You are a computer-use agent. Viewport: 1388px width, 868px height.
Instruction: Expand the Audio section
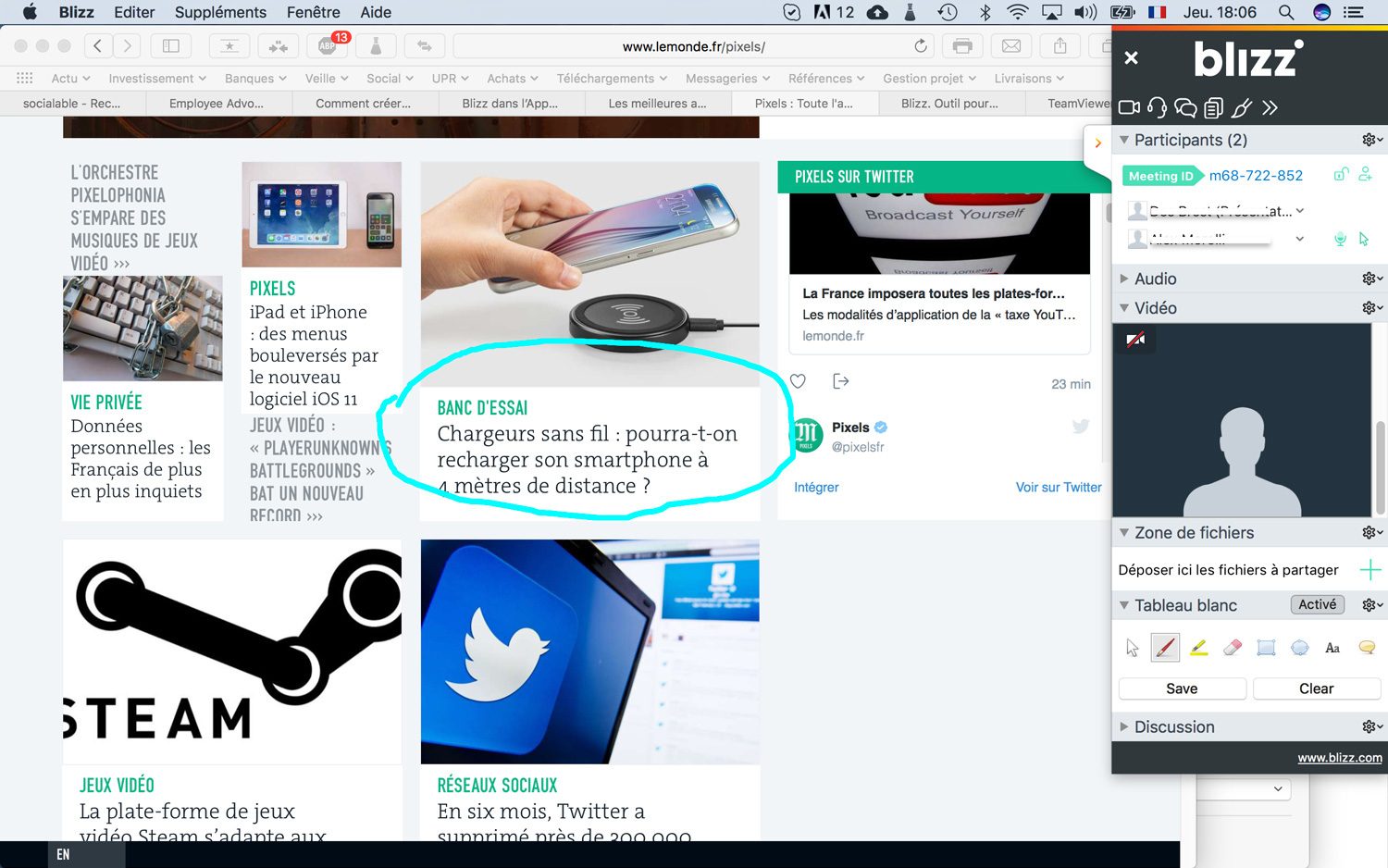tap(1124, 279)
